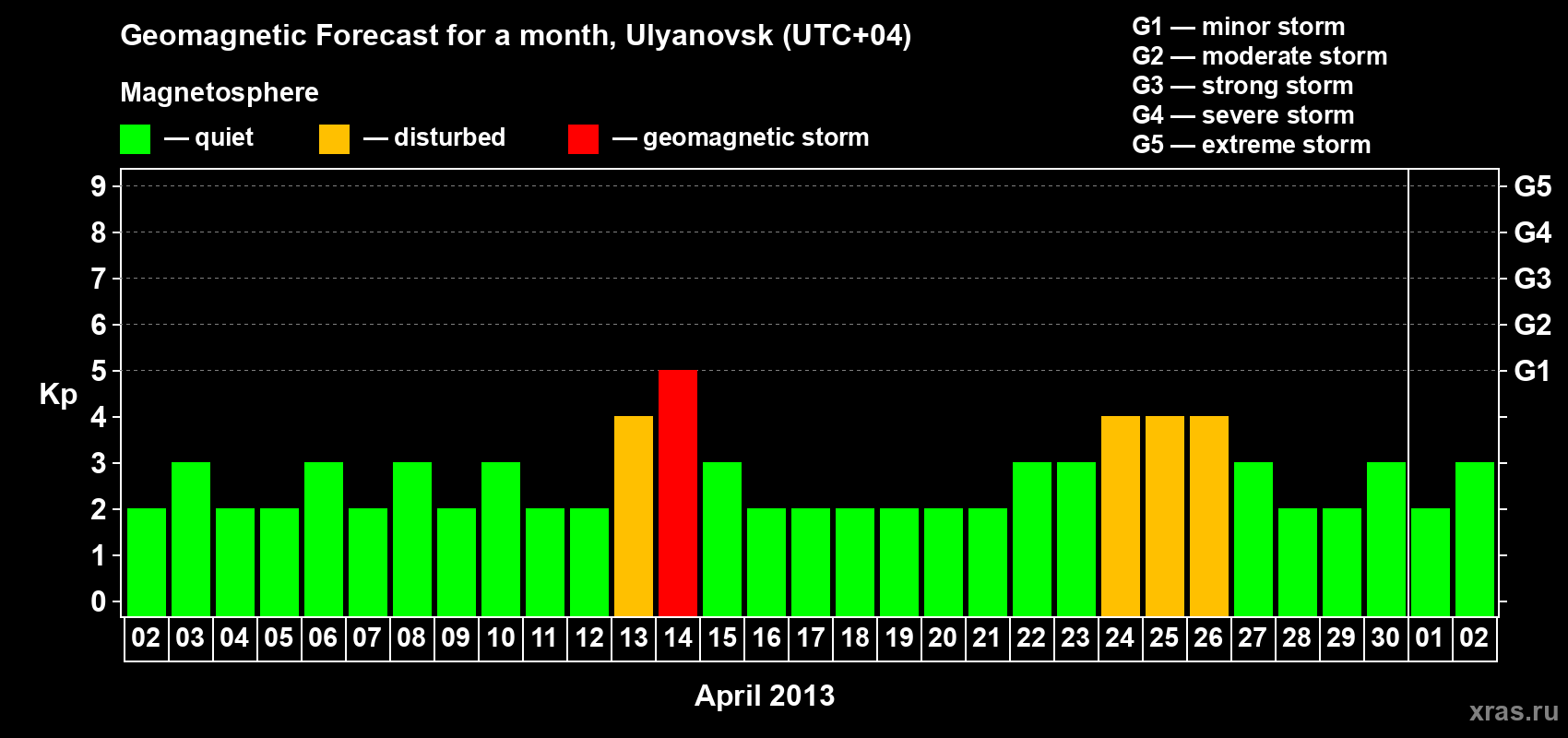Image resolution: width=1568 pixels, height=738 pixels.
Task: Click the green bar for April 22
Action: coord(1032,539)
